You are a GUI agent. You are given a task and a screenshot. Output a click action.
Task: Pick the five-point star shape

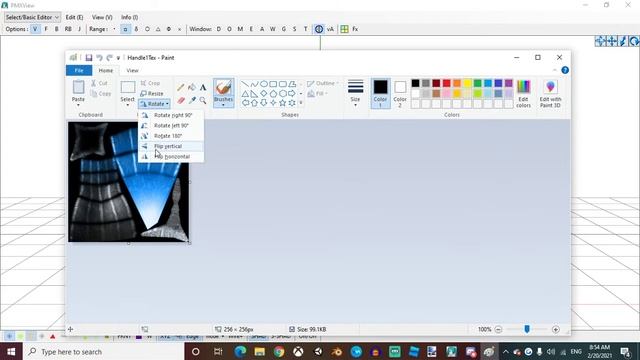282,103
